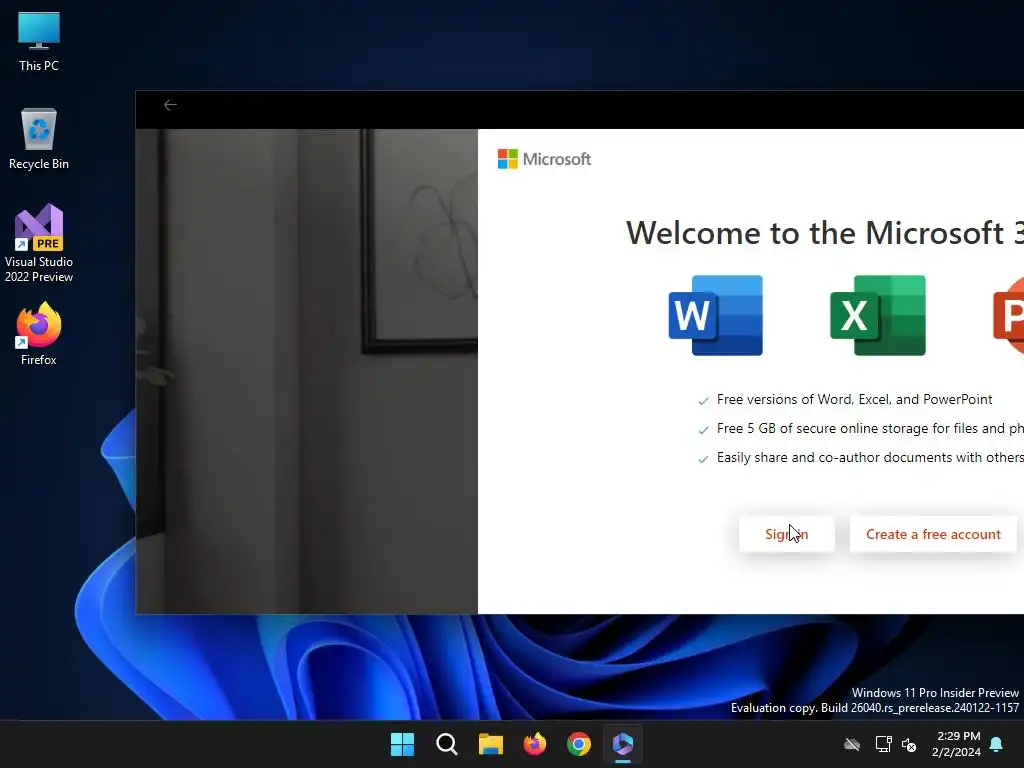Viewport: 1024px width, 768px height.
Task: Select Visual Studio 2022 Preview shortcut
Action: tap(39, 243)
